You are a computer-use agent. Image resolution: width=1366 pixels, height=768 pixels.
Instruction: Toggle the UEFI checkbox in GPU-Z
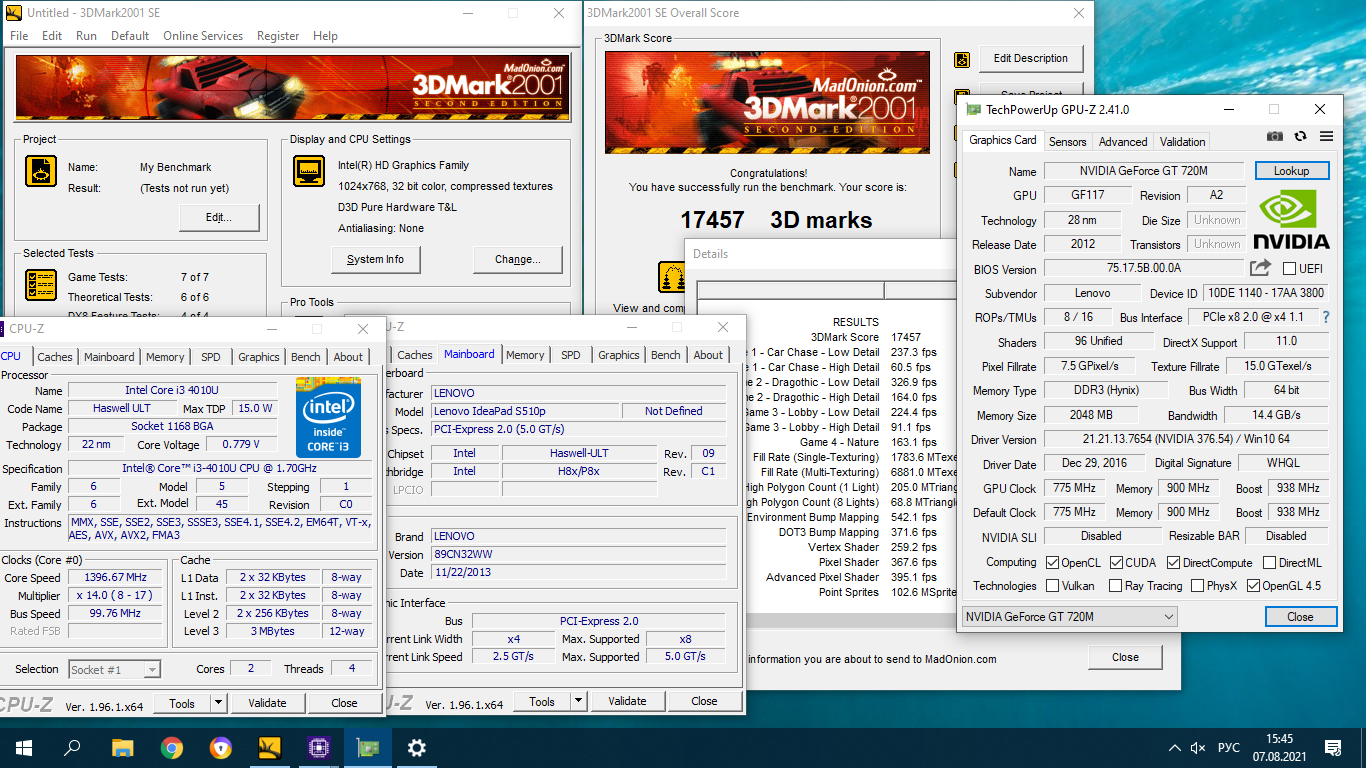(1289, 268)
